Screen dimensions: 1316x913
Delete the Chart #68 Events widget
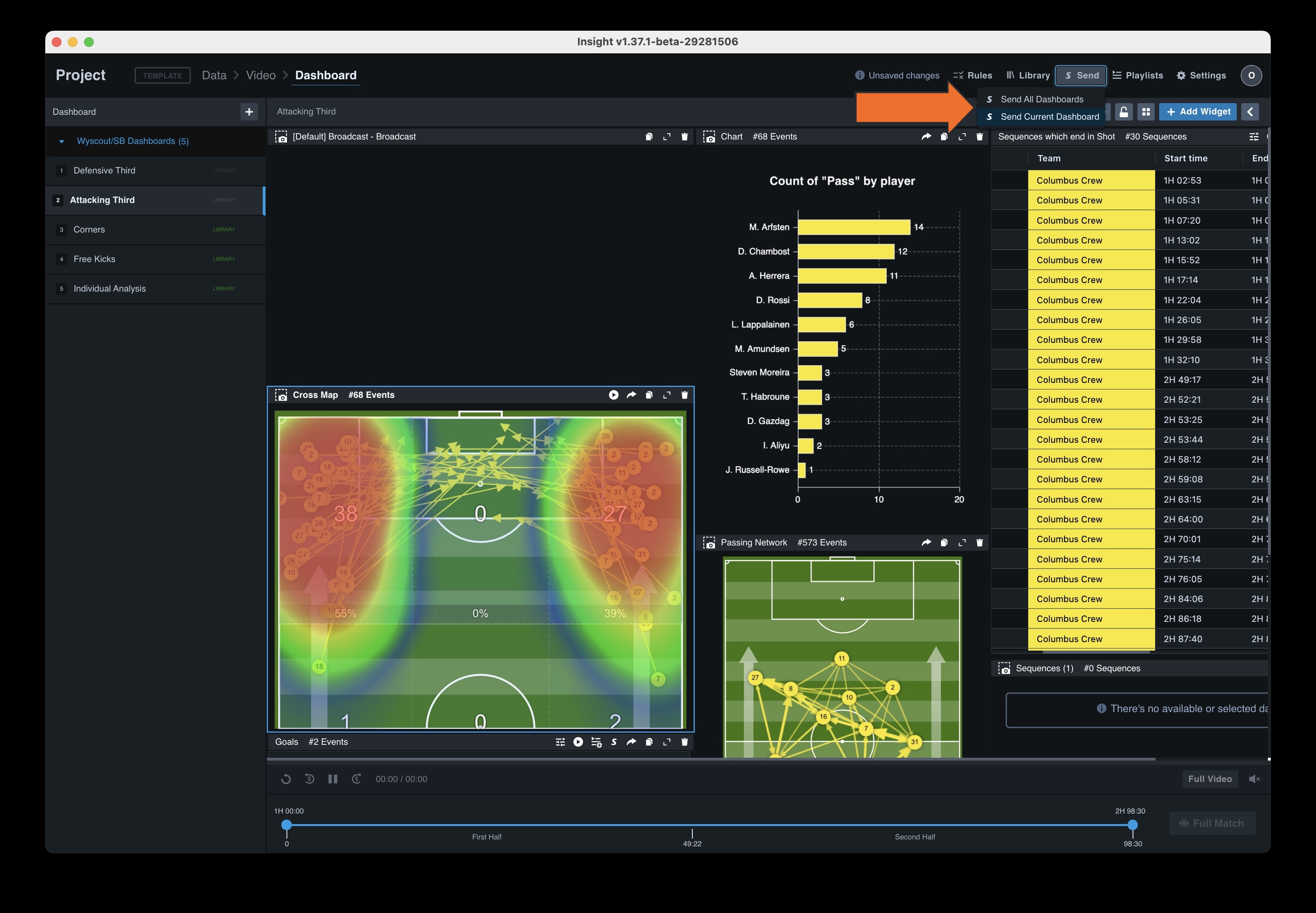point(979,137)
